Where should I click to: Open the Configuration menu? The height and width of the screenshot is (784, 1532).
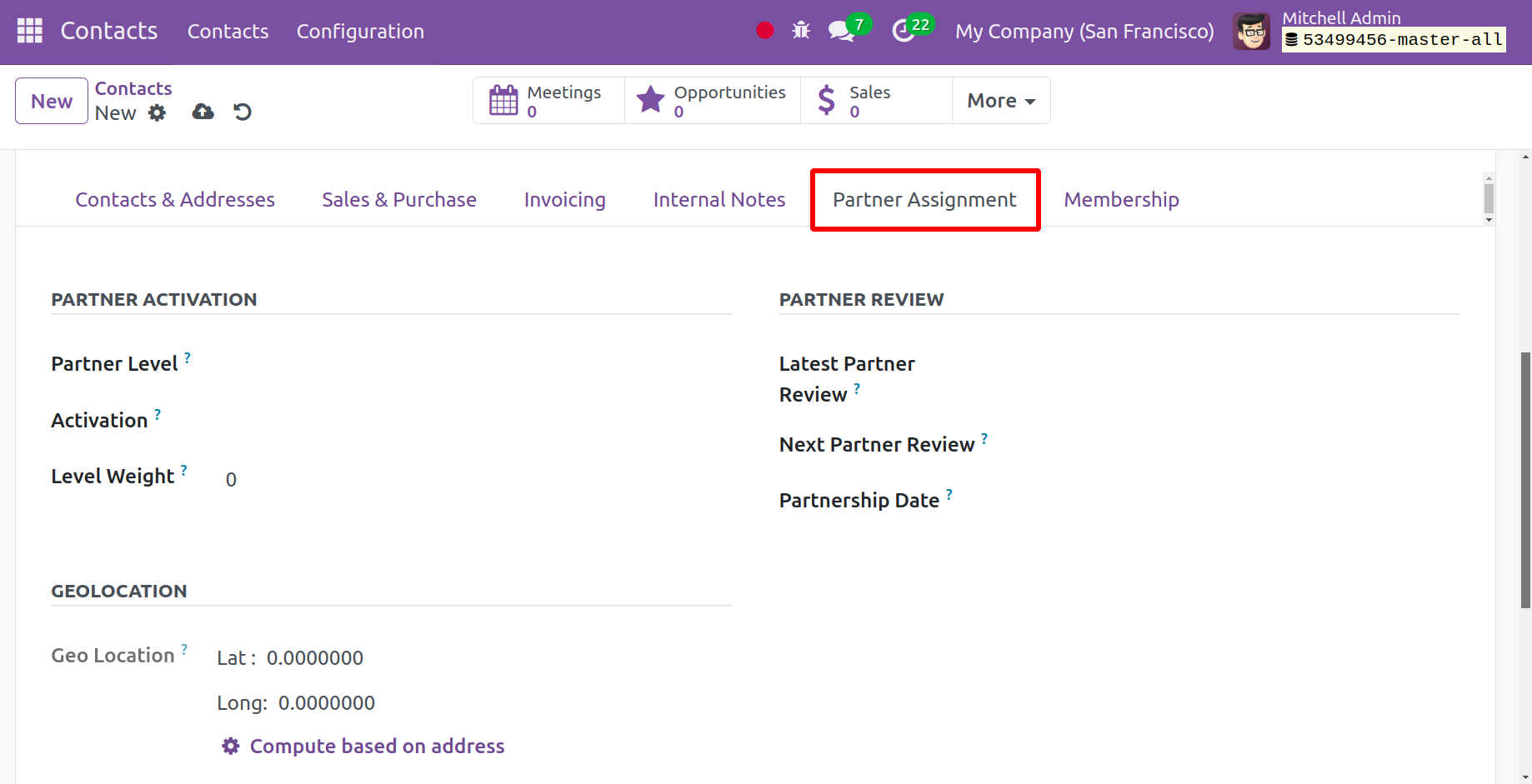click(360, 32)
